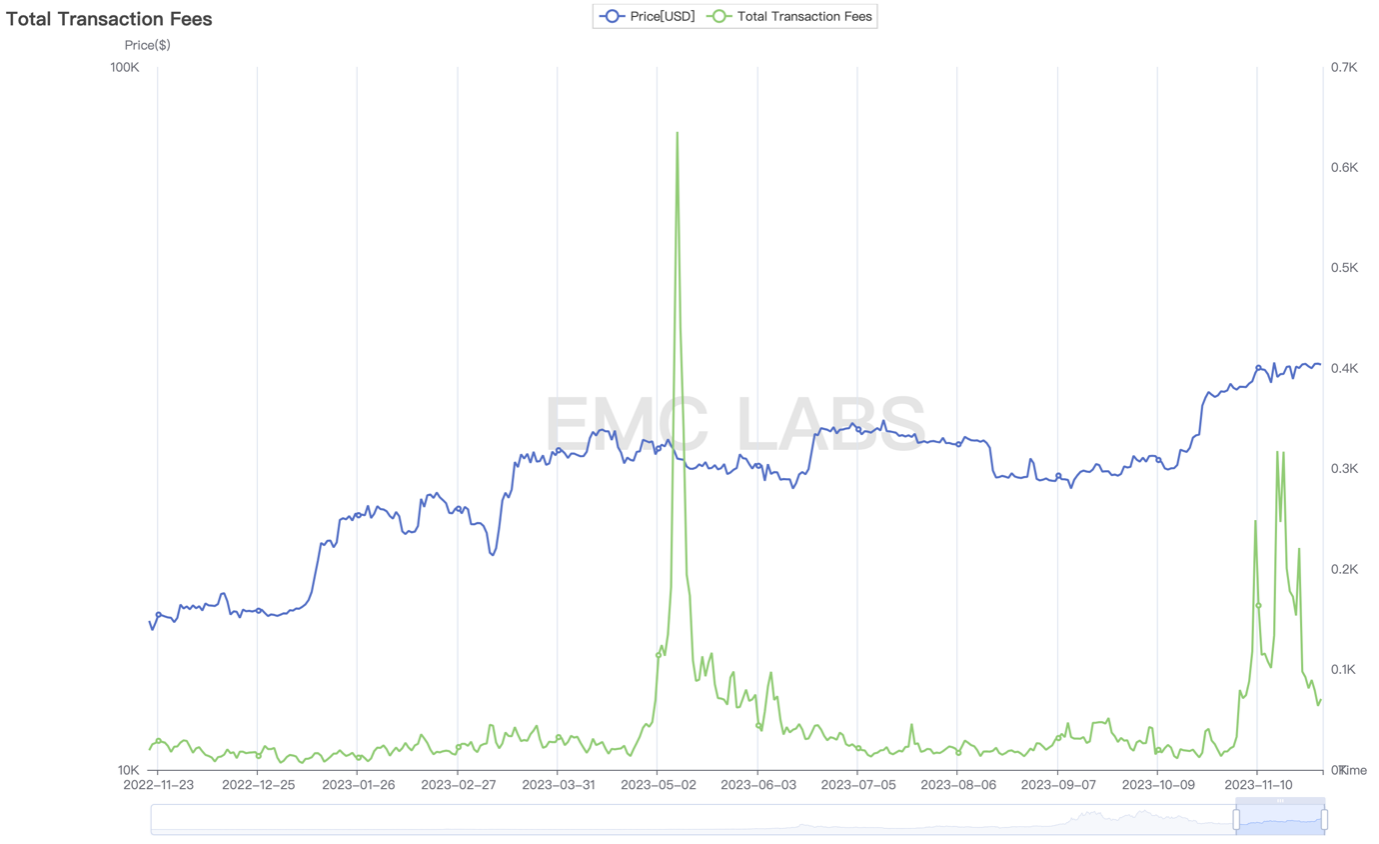Click the Total Transaction Fees legend label
The height and width of the screenshot is (844, 1379).
pos(804,16)
